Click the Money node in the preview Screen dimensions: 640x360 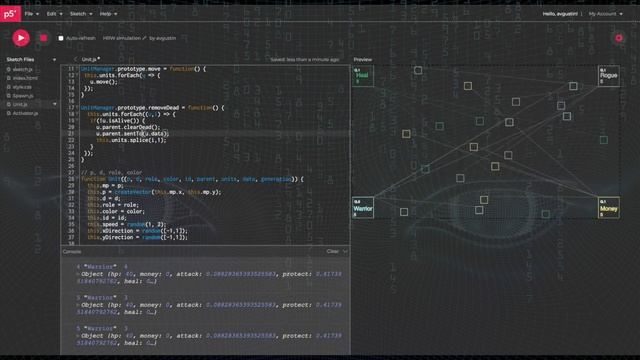pos(608,208)
